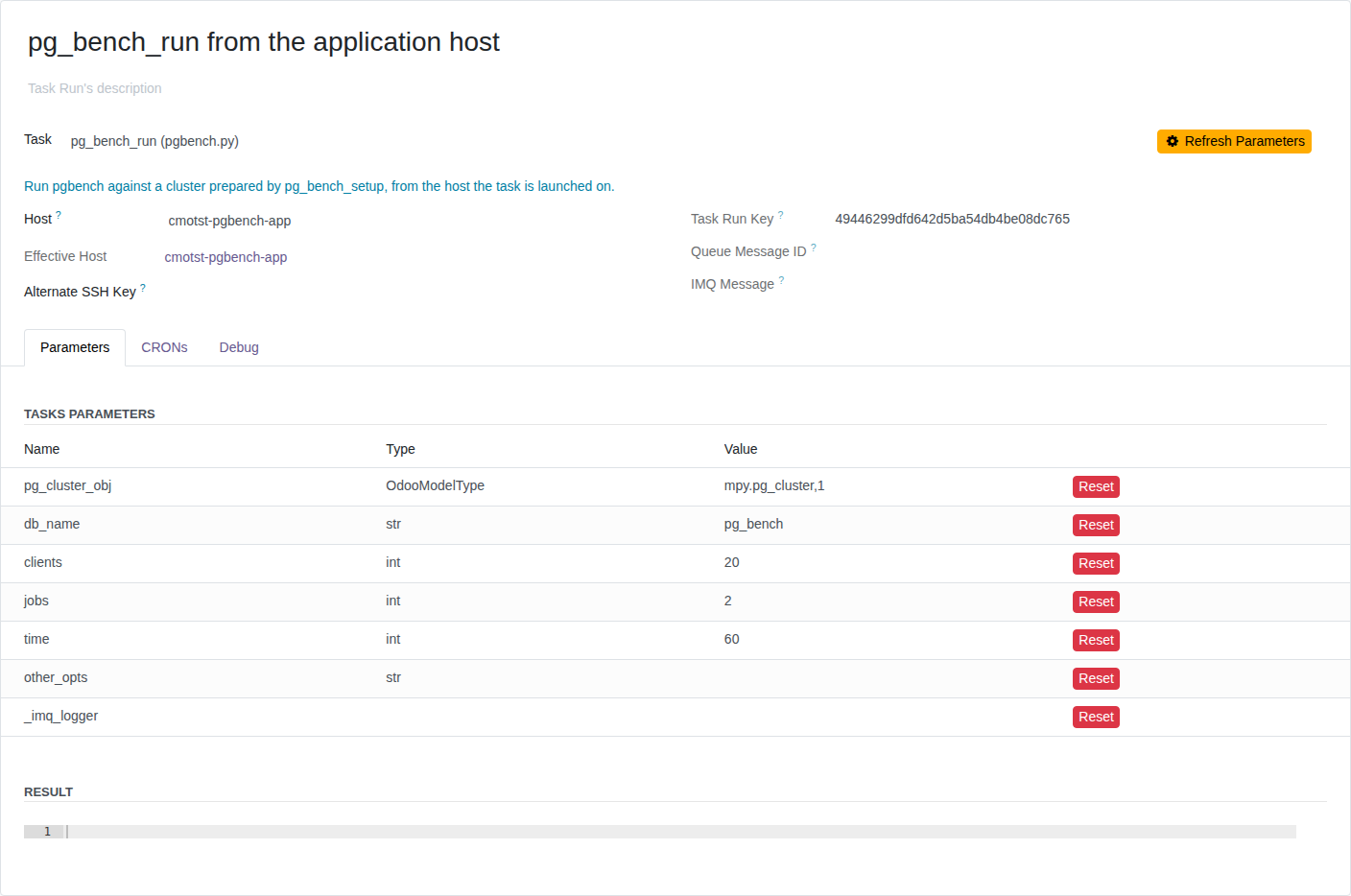
Task: Click the TASKS PARAMETERS section heading
Action: (89, 414)
